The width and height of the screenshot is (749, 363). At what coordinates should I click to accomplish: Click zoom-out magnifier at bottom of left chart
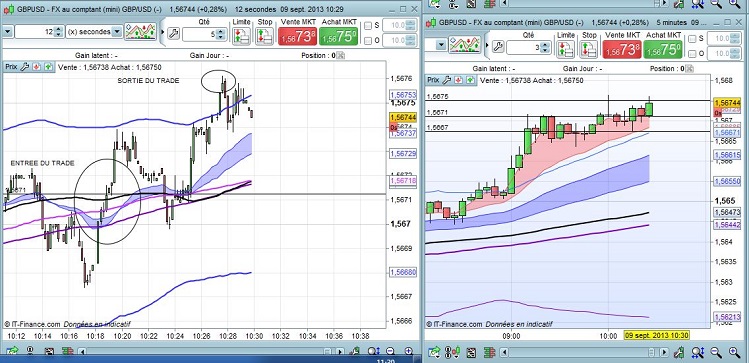[x=390, y=352]
